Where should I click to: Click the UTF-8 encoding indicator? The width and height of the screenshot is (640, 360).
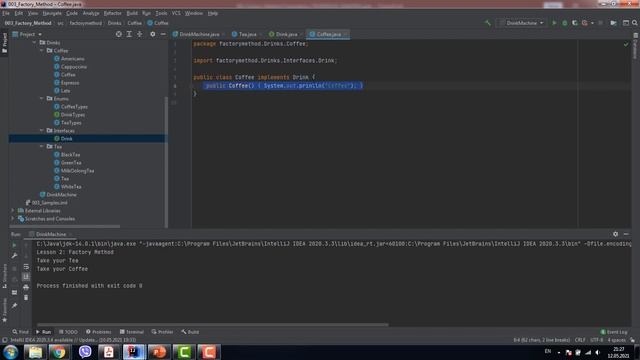pyautogui.click(x=596, y=340)
